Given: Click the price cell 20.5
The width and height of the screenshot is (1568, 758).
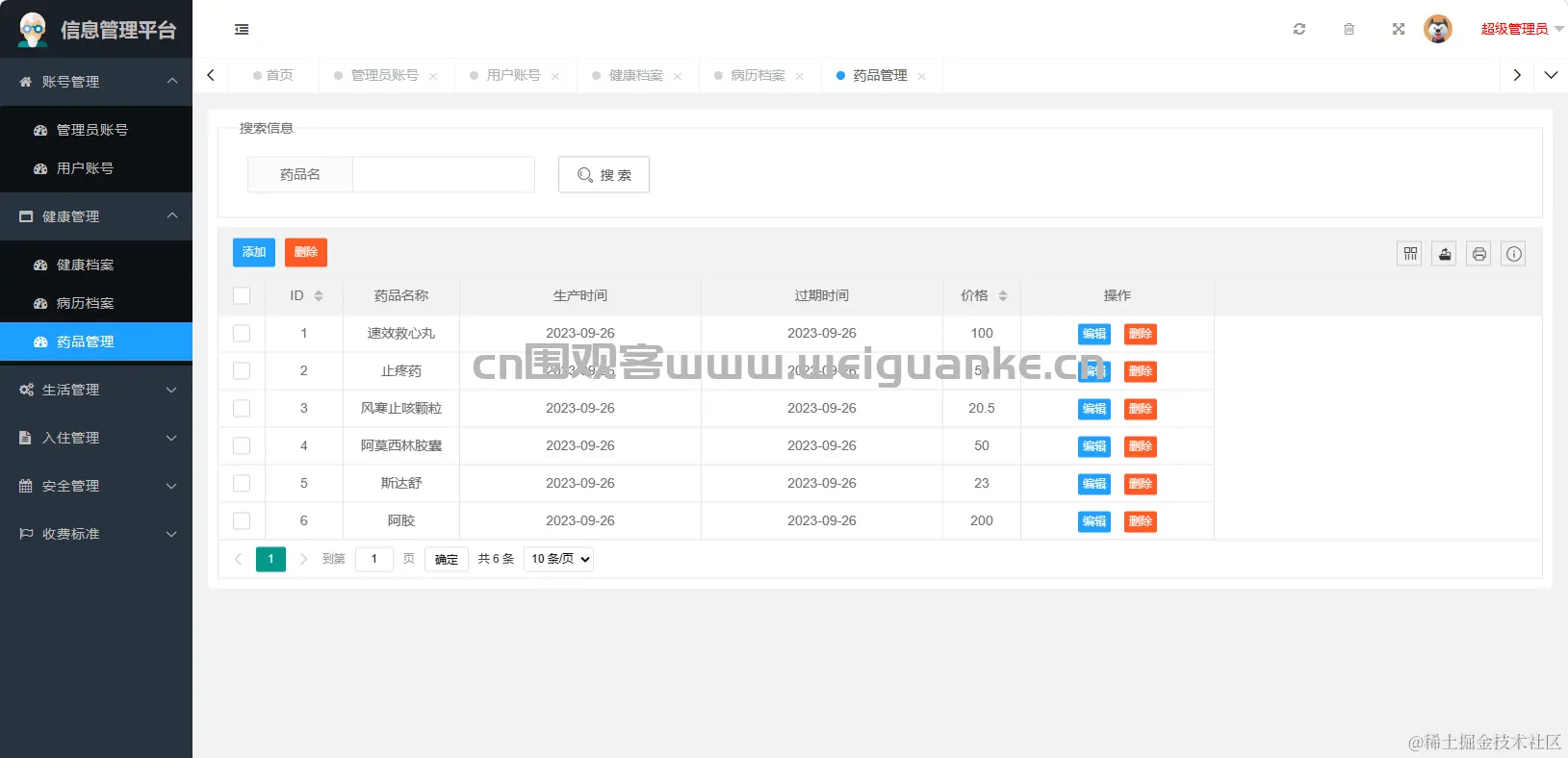Looking at the screenshot, I should (982, 408).
